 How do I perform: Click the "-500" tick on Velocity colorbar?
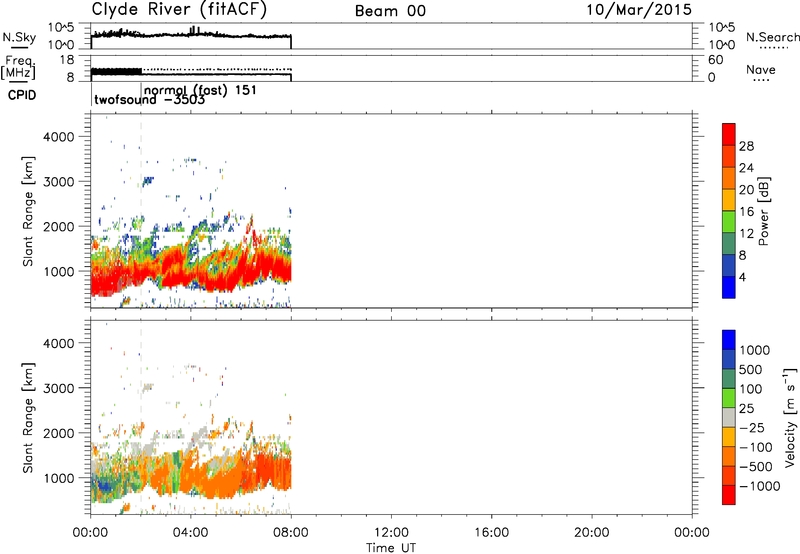756,466
